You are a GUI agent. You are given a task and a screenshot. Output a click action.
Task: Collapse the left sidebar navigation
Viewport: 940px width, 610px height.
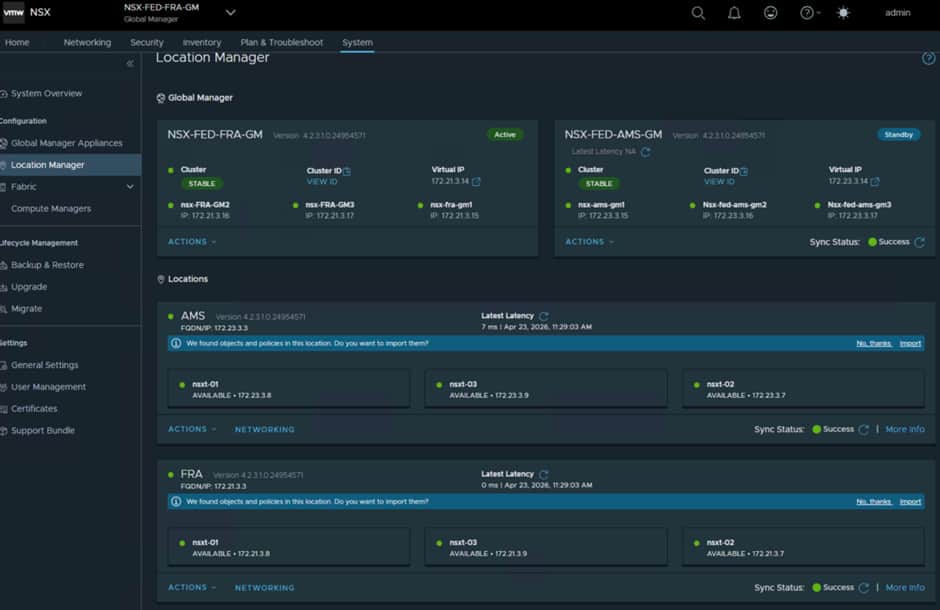(x=130, y=64)
